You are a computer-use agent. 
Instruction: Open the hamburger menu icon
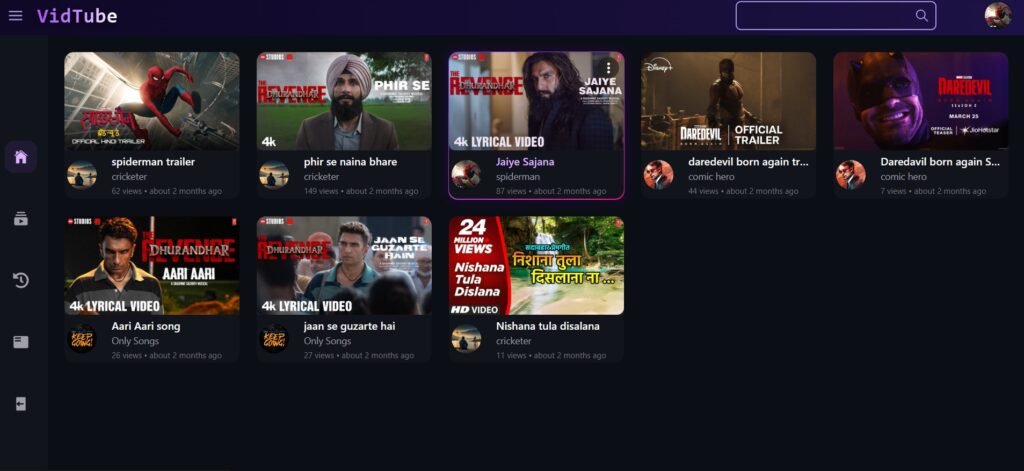(16, 16)
